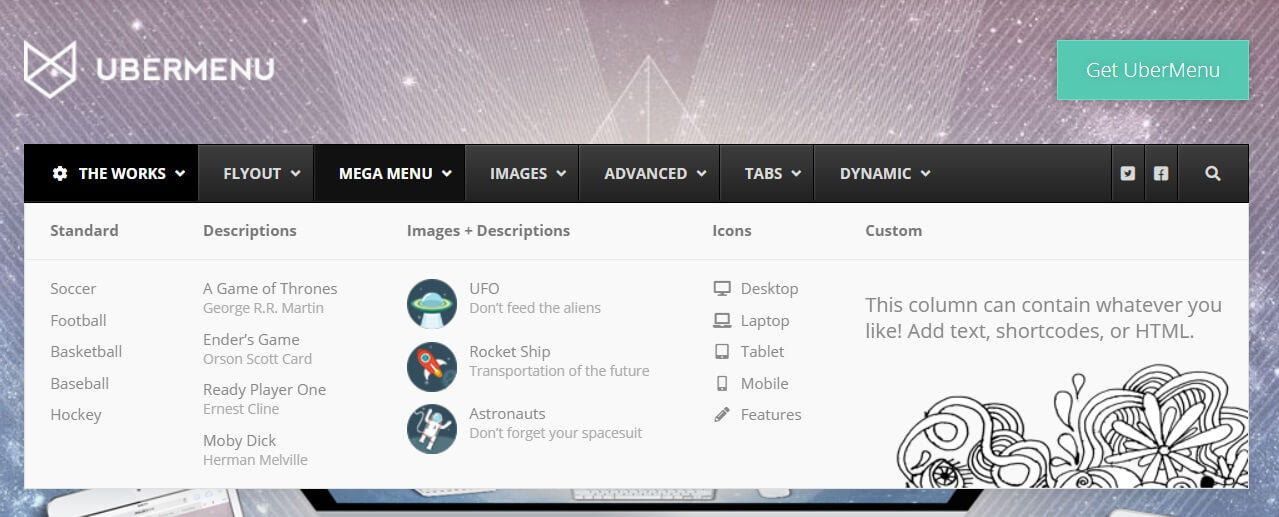The image size is (1279, 517).
Task: Click the Desktop text link
Action: click(x=769, y=288)
